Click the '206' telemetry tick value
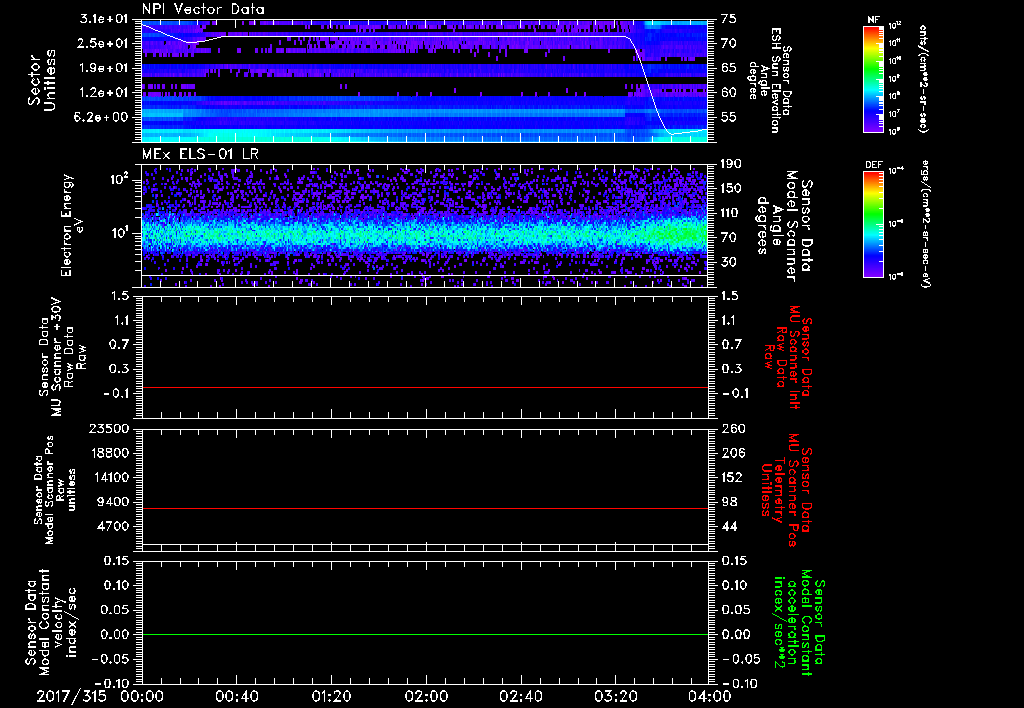The width and height of the screenshot is (1024, 708). tap(731, 453)
